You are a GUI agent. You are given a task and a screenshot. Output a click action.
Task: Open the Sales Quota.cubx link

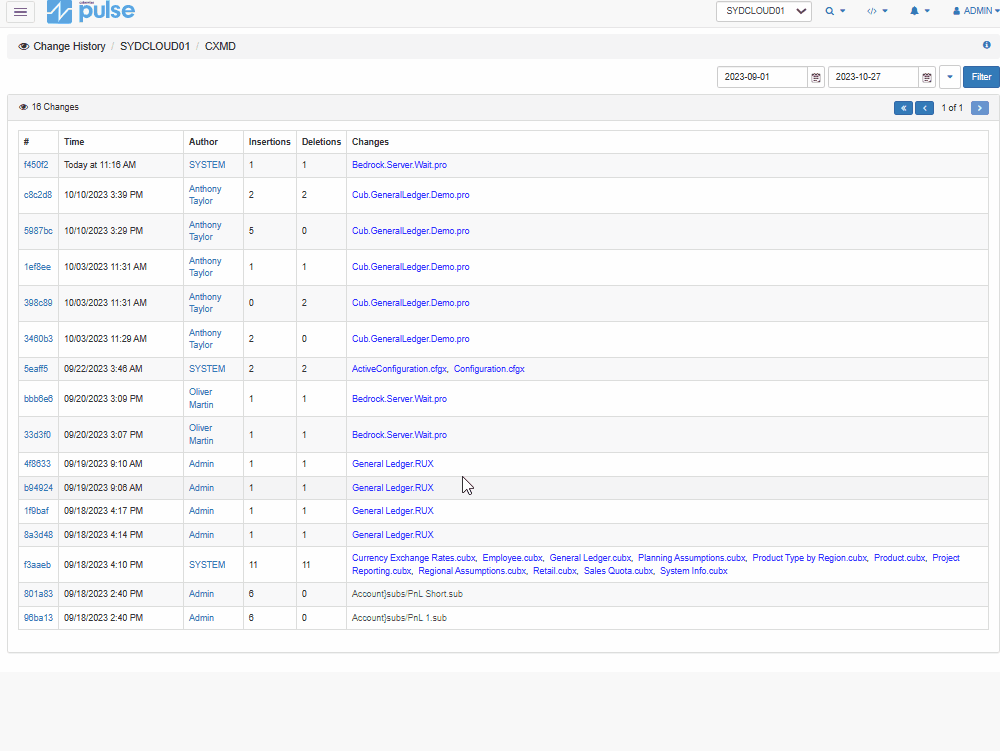click(x=619, y=571)
